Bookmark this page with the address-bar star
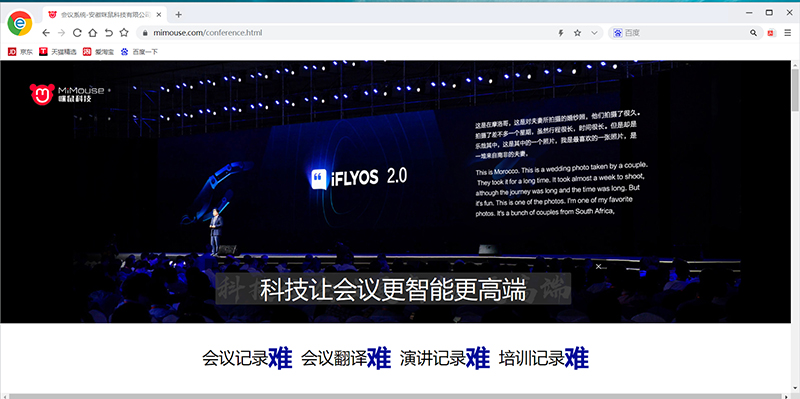This screenshot has width=800, height=399. pyautogui.click(x=577, y=33)
